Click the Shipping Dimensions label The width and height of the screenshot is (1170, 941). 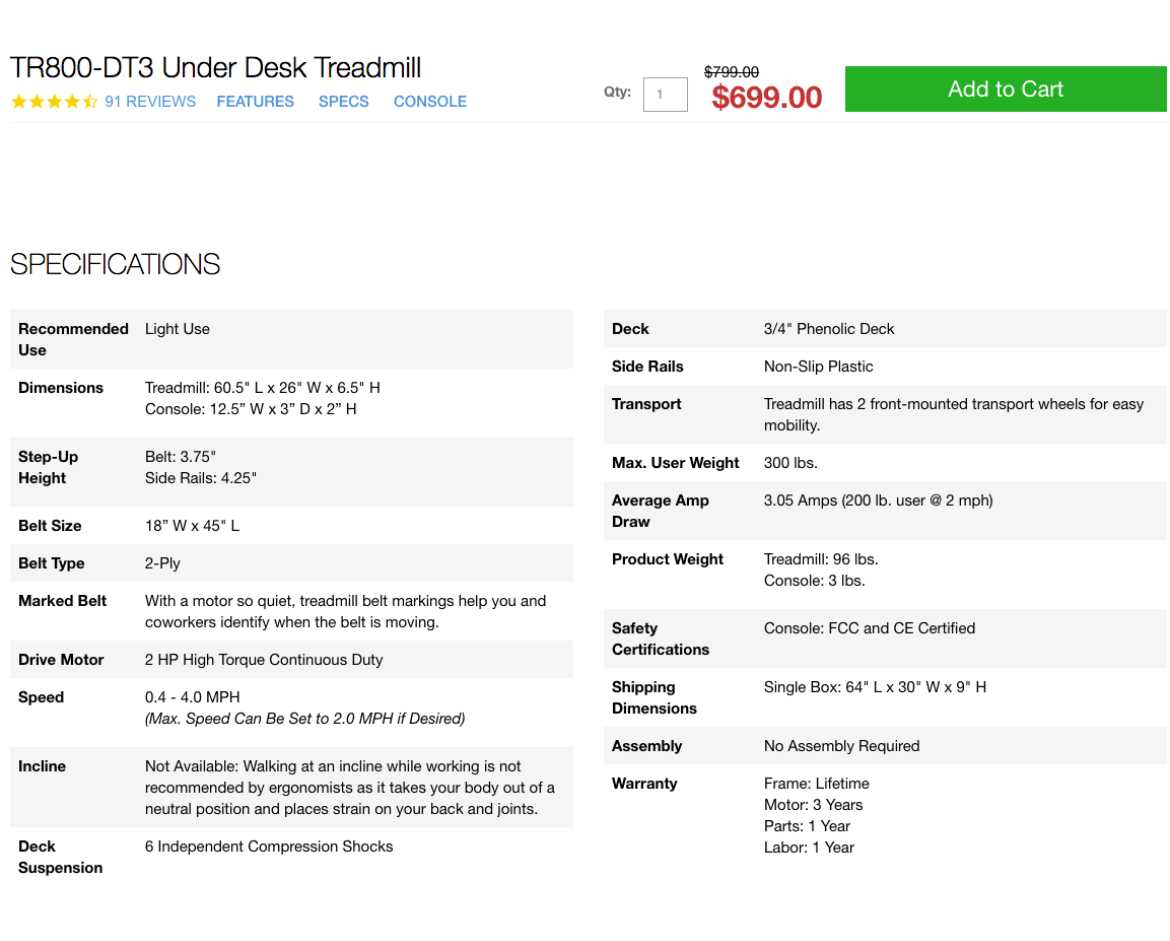pos(654,698)
